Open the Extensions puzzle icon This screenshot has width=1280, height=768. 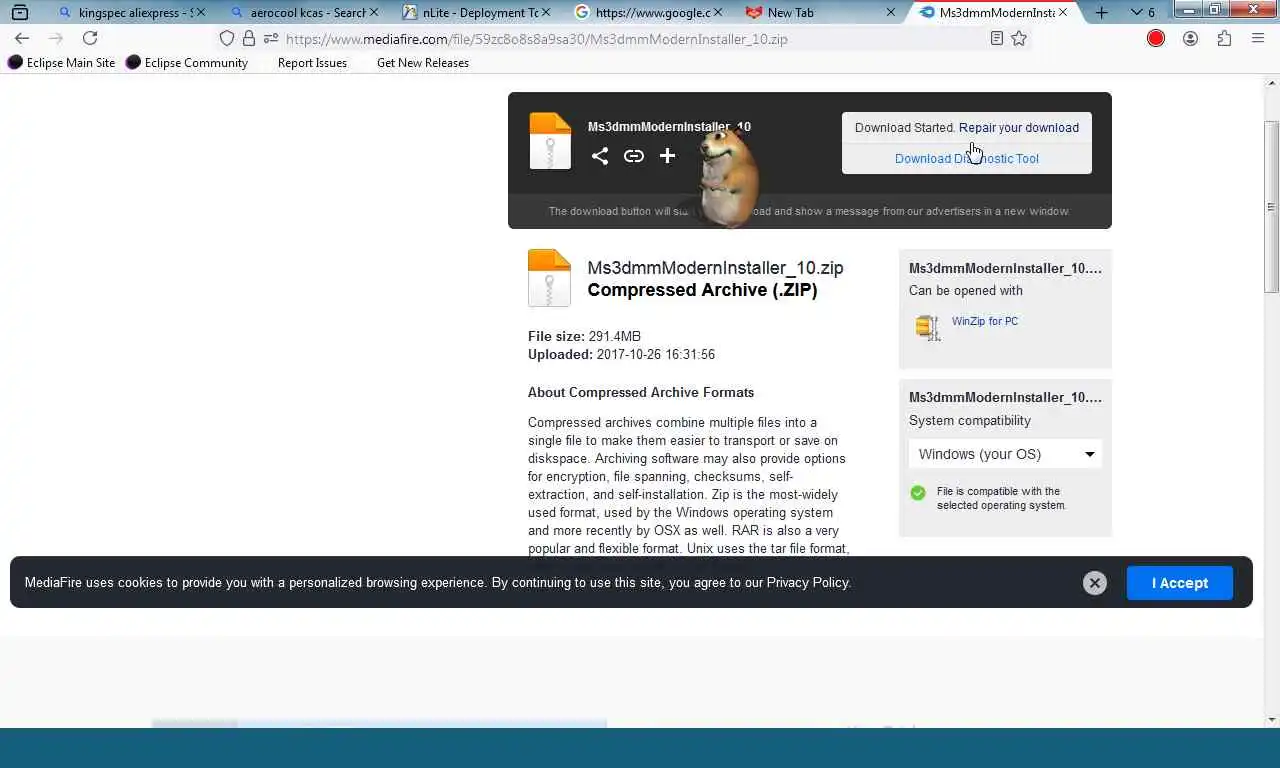(1224, 38)
